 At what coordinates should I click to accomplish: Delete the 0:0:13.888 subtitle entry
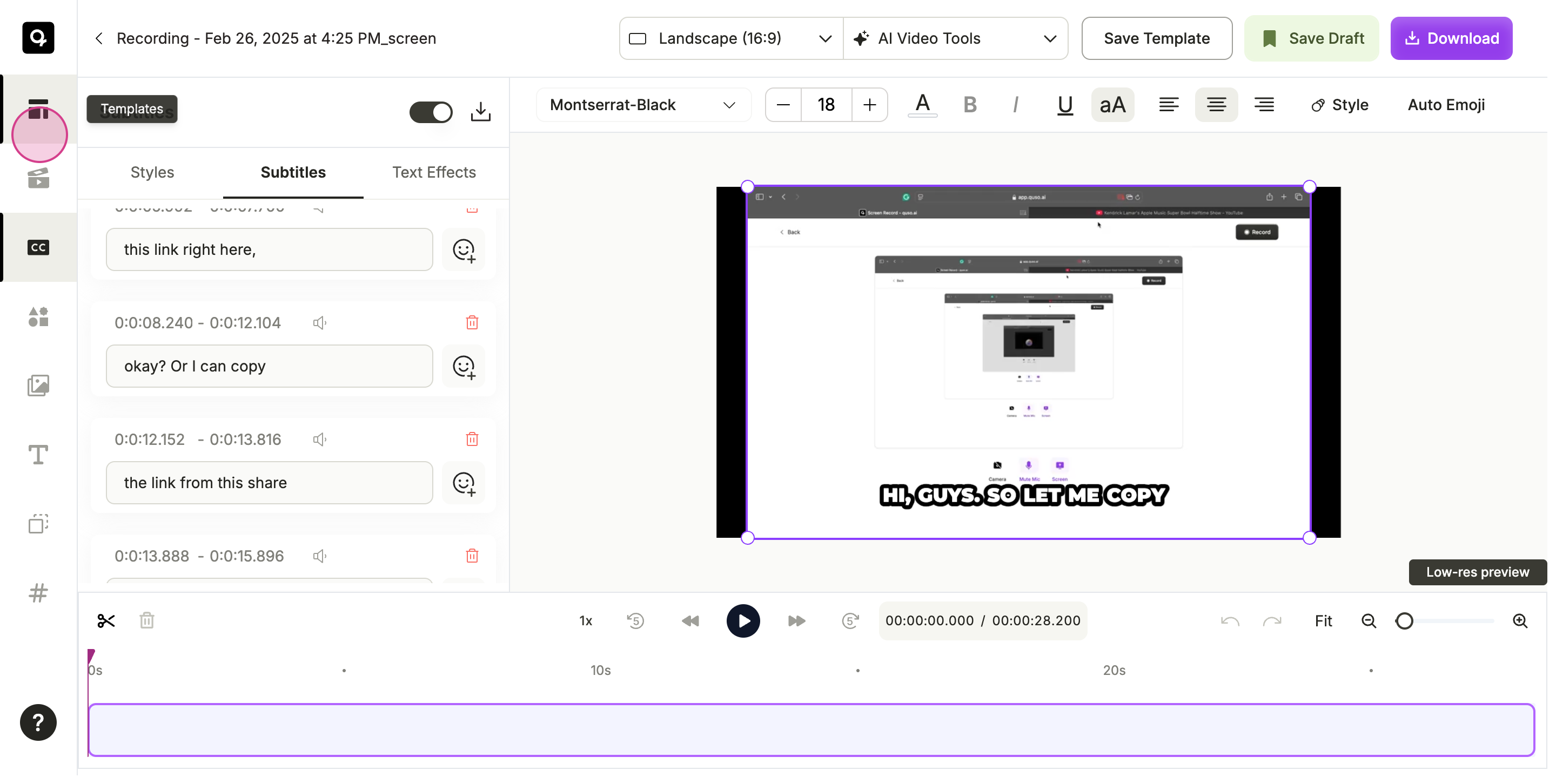[472, 556]
